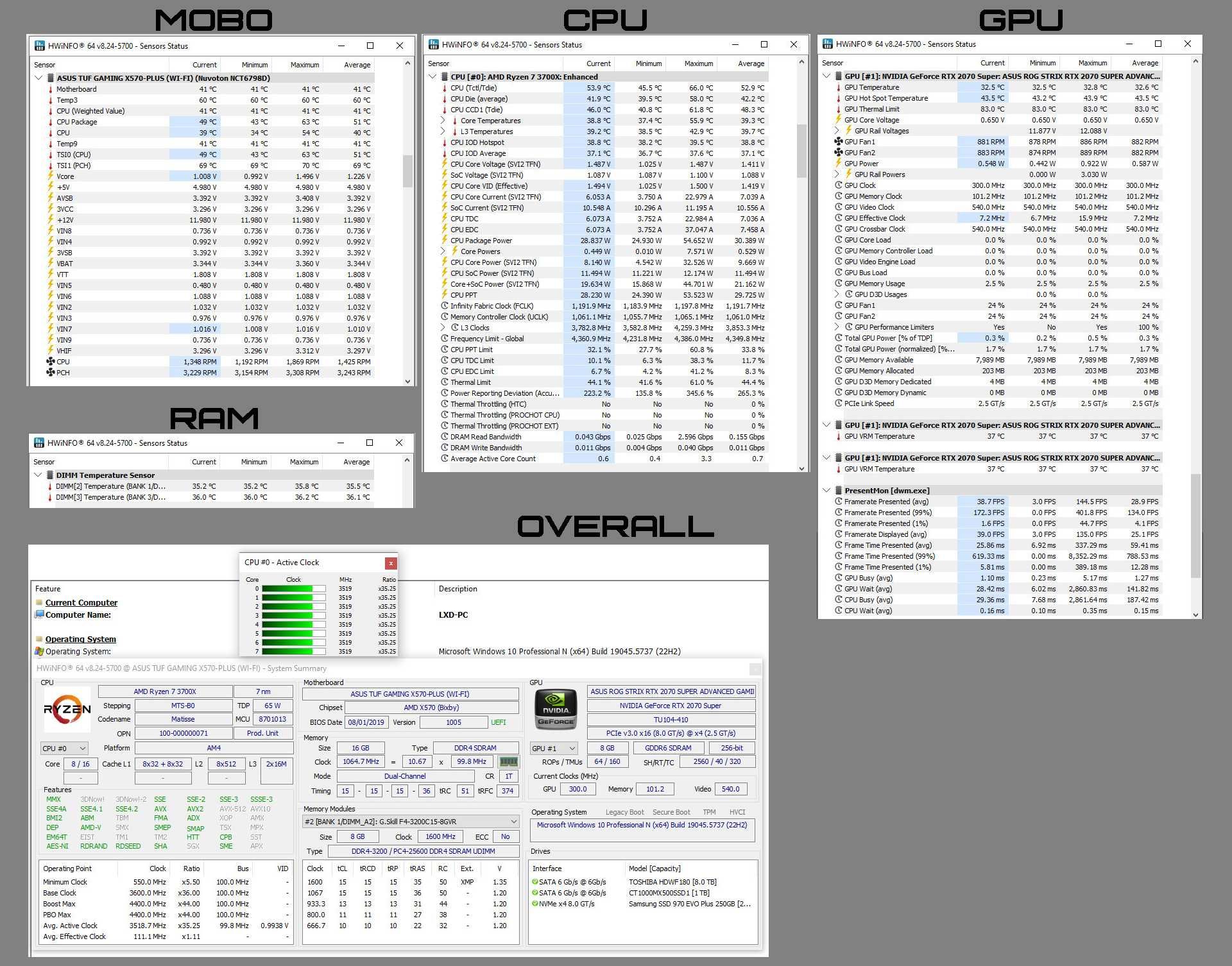Click the scroll down arrow in the CPU sensors window
The width and height of the screenshot is (1232, 966).
click(x=801, y=468)
